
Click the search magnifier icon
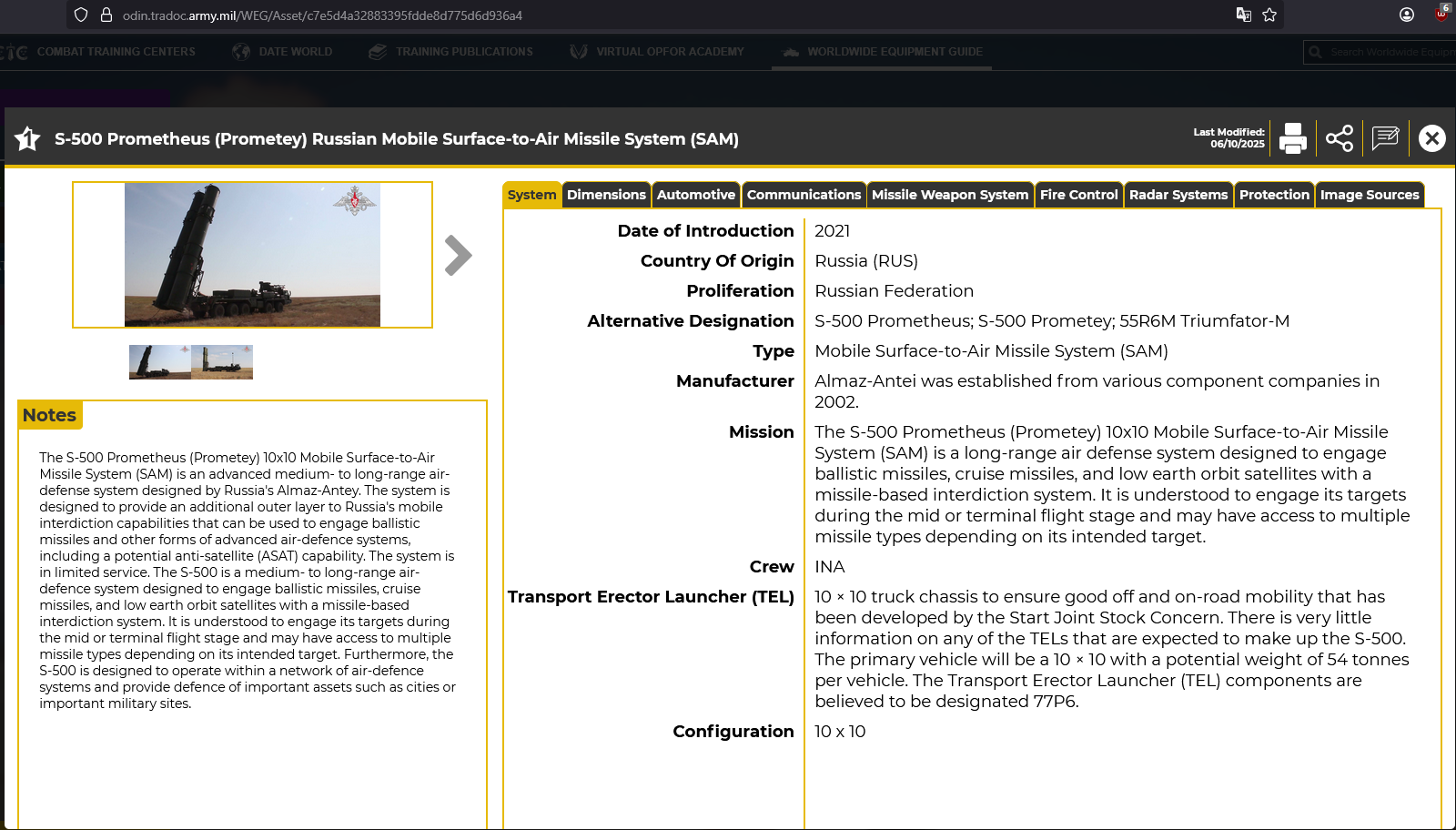point(1315,52)
